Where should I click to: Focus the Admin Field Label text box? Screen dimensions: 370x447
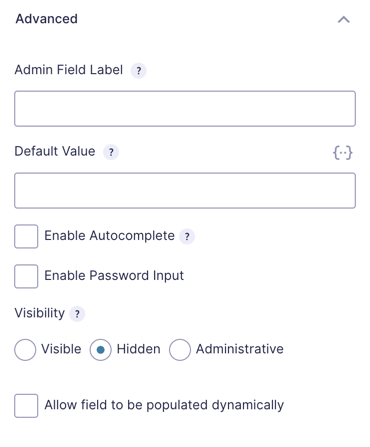click(185, 109)
